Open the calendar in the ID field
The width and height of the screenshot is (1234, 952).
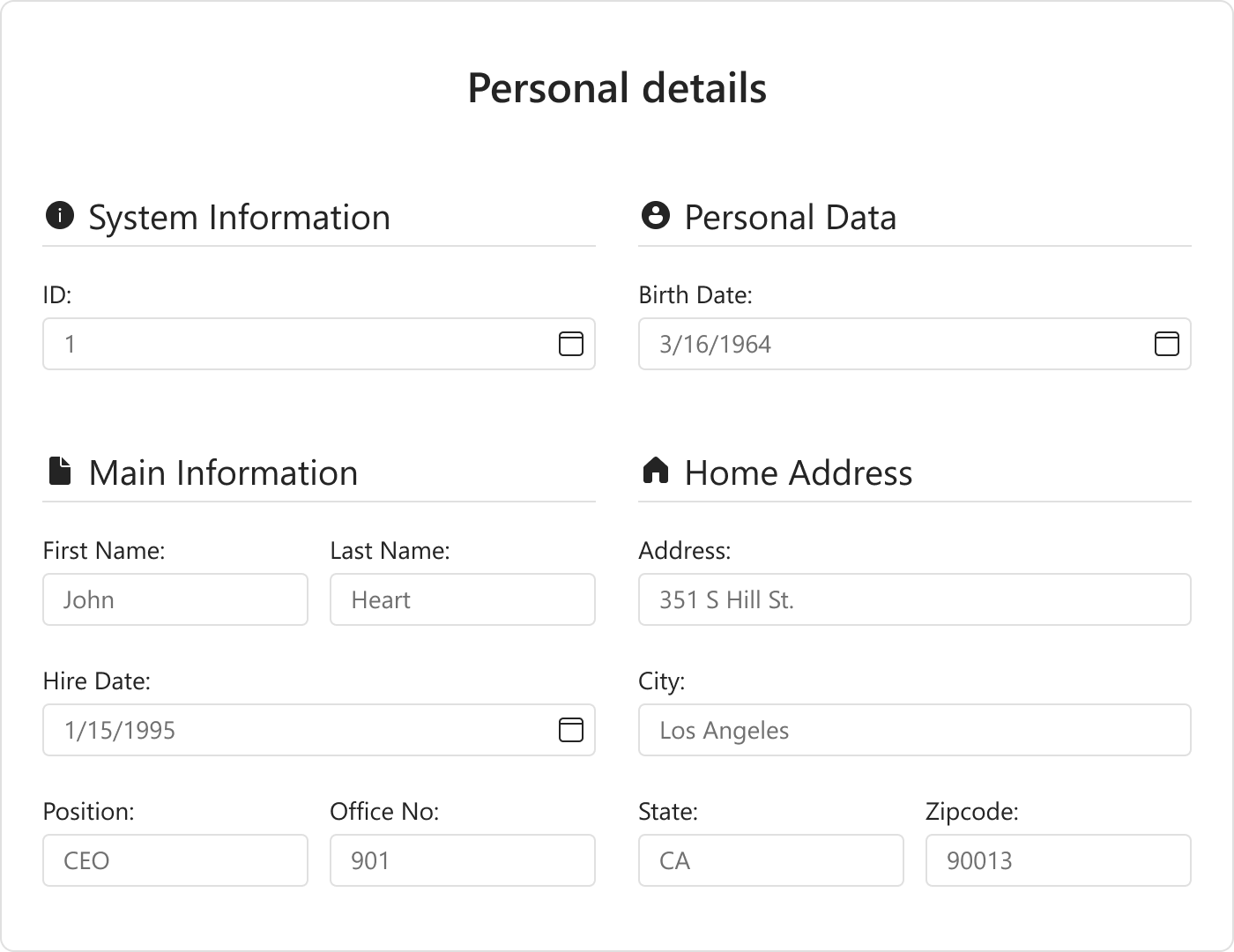pyautogui.click(x=571, y=344)
